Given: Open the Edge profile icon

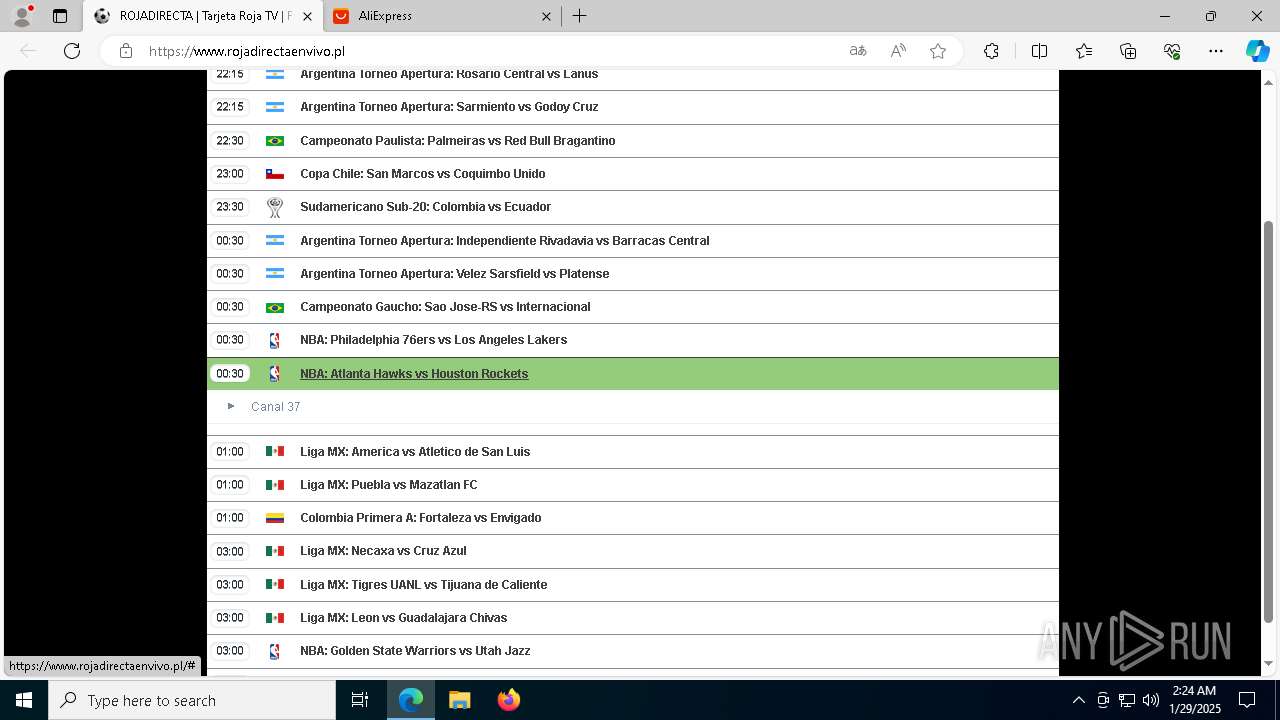Looking at the screenshot, I should (x=22, y=16).
